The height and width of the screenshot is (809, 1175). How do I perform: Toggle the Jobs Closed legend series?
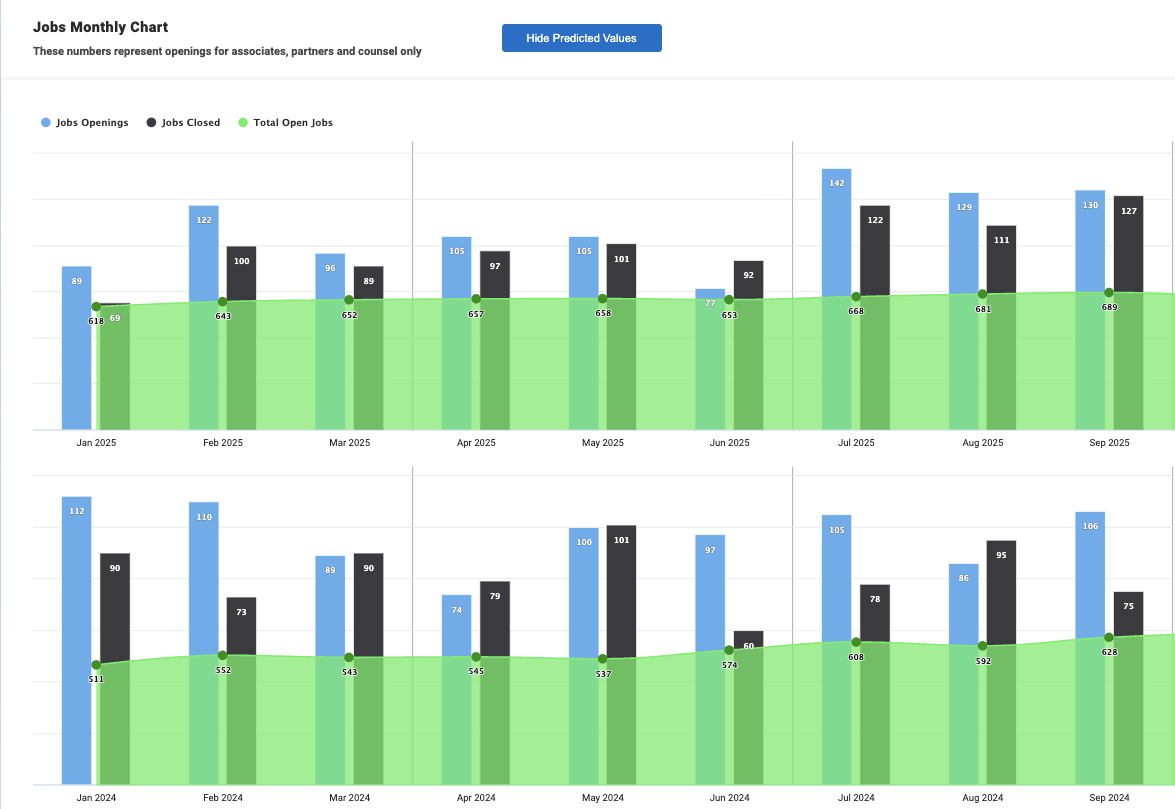pyautogui.click(x=190, y=123)
